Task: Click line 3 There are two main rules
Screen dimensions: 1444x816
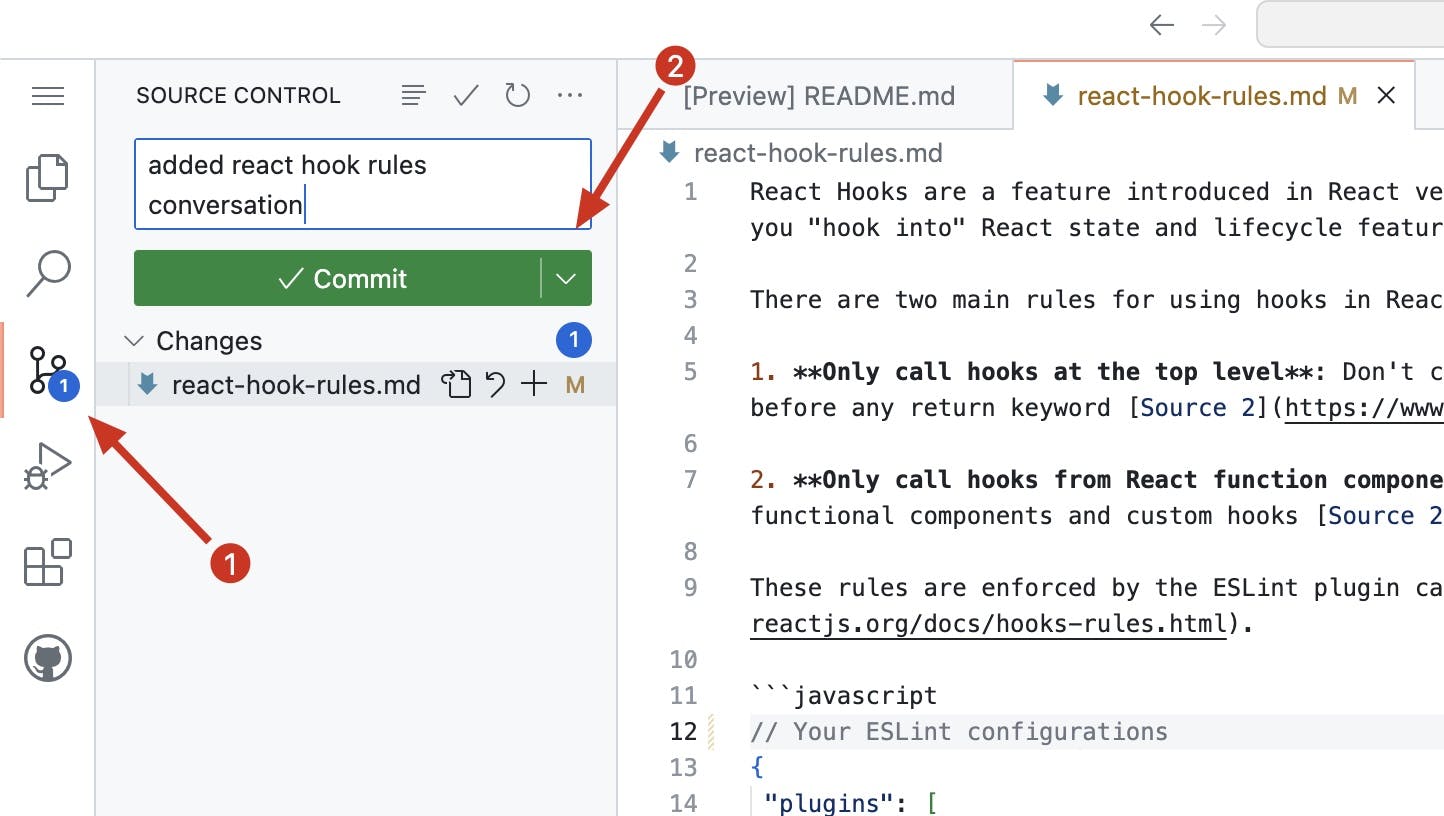Action: (1096, 300)
